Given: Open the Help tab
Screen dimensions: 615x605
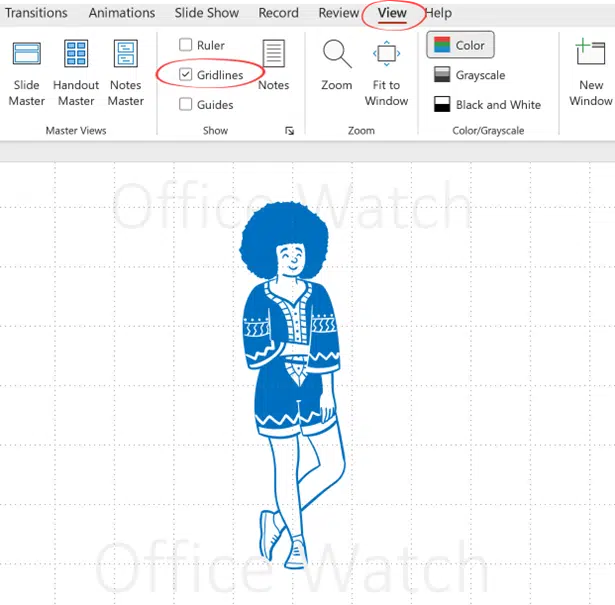Looking at the screenshot, I should click(439, 13).
